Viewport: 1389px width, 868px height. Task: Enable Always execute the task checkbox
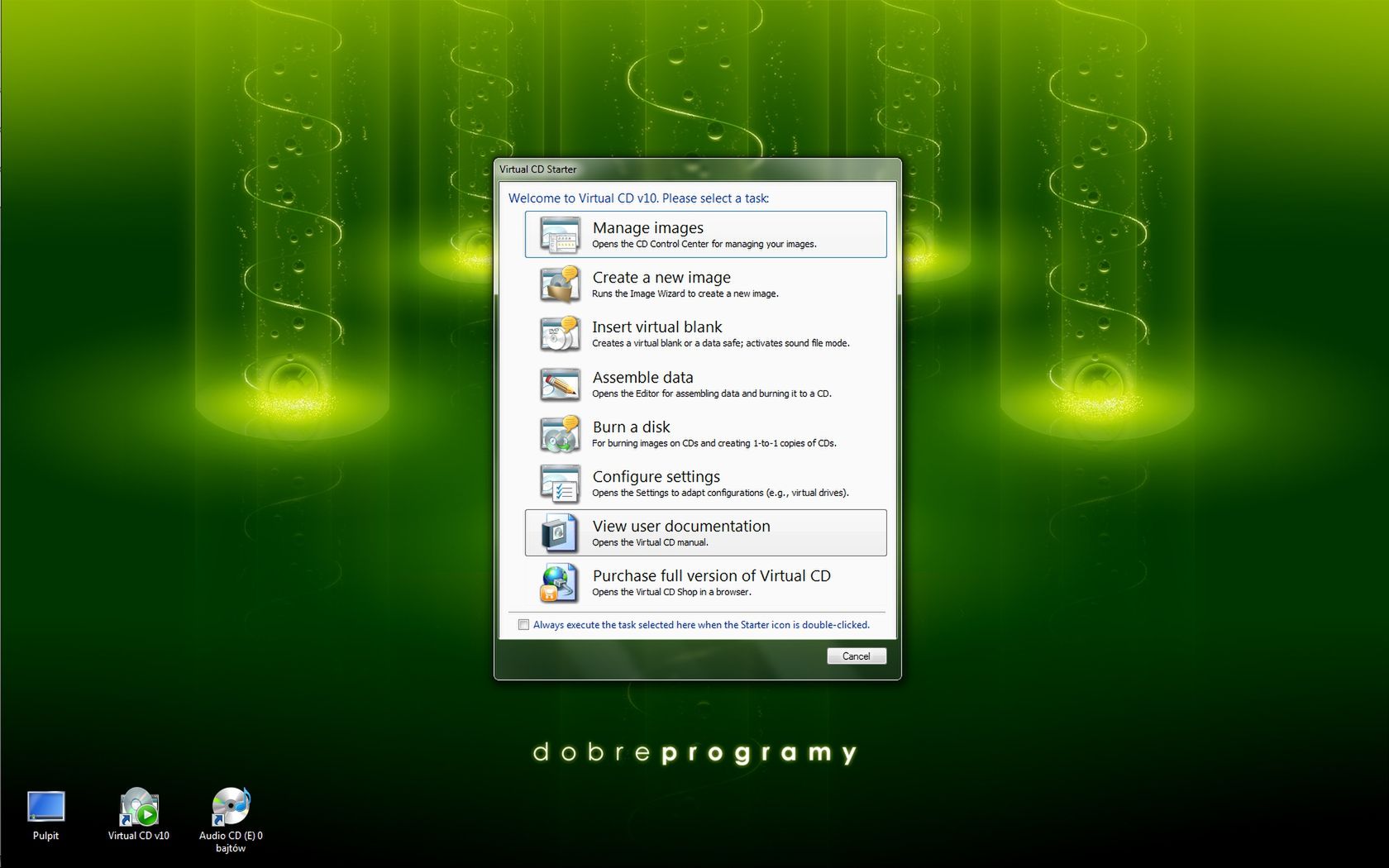coord(523,625)
